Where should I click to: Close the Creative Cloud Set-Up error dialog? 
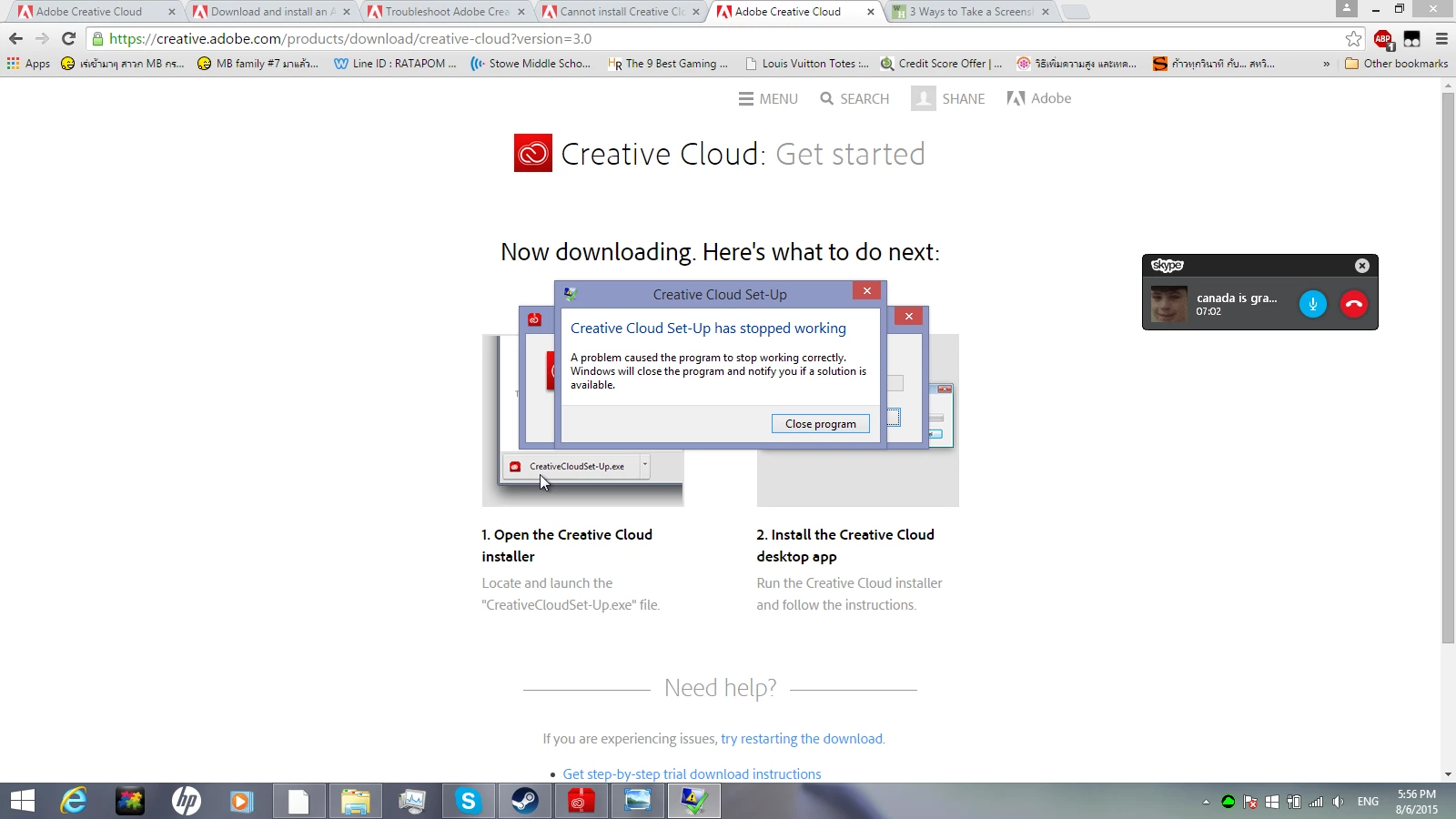tap(866, 291)
